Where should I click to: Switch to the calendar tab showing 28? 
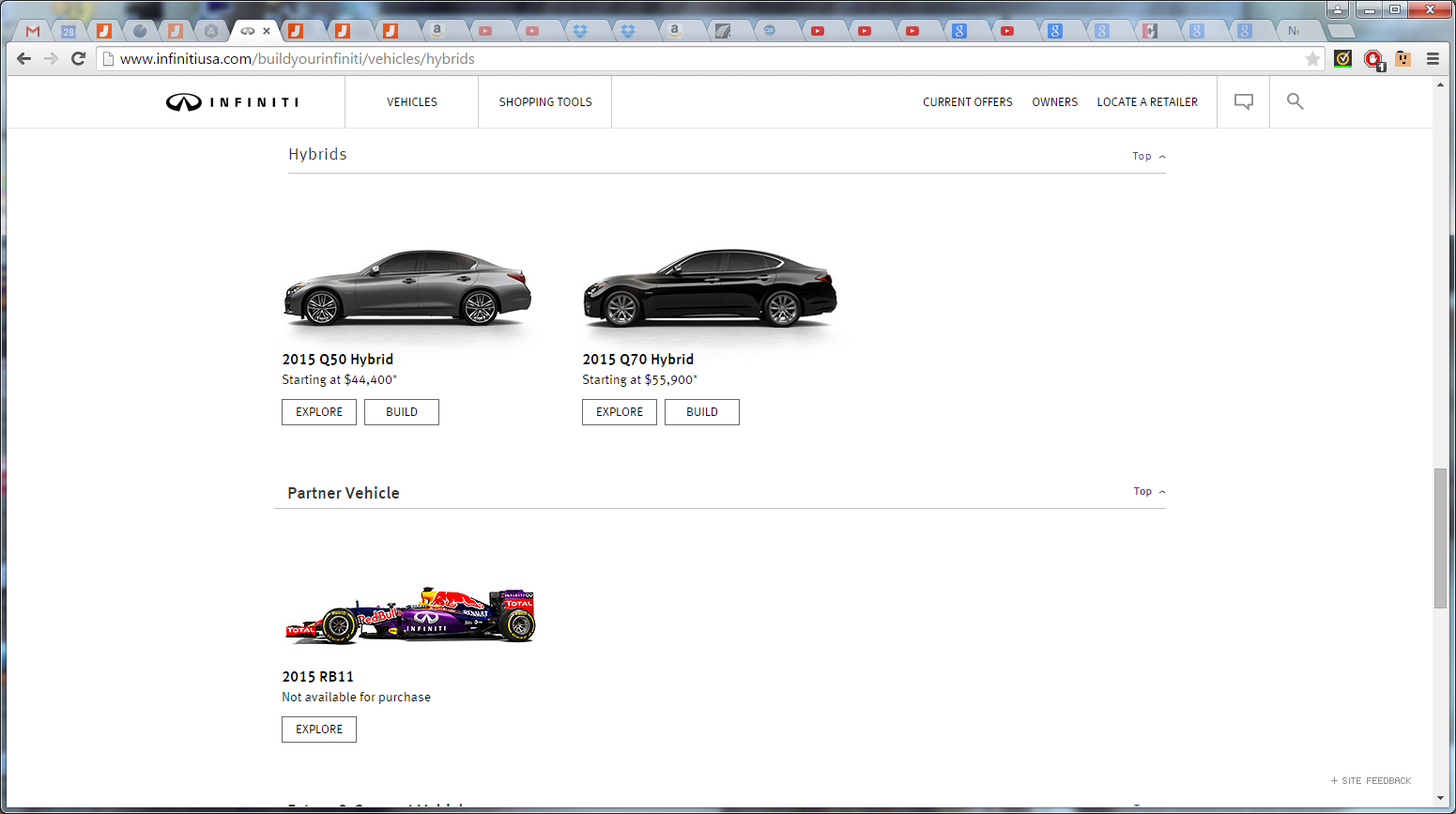(x=69, y=31)
